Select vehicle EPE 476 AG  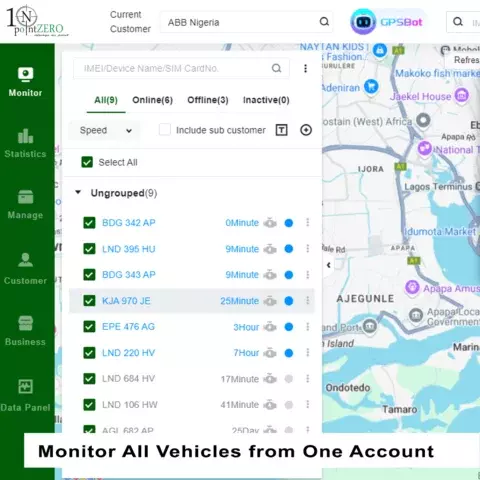tap(128, 327)
